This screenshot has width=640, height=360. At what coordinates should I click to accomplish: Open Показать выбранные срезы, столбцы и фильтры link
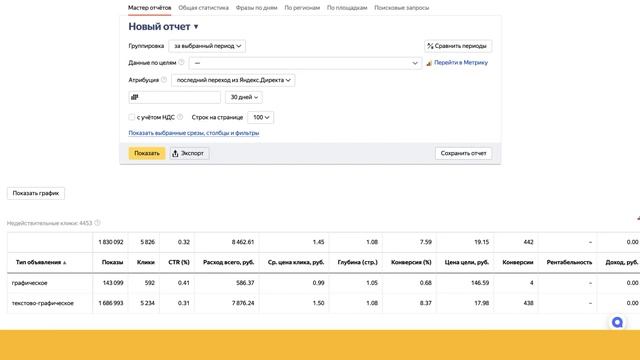[194, 133]
